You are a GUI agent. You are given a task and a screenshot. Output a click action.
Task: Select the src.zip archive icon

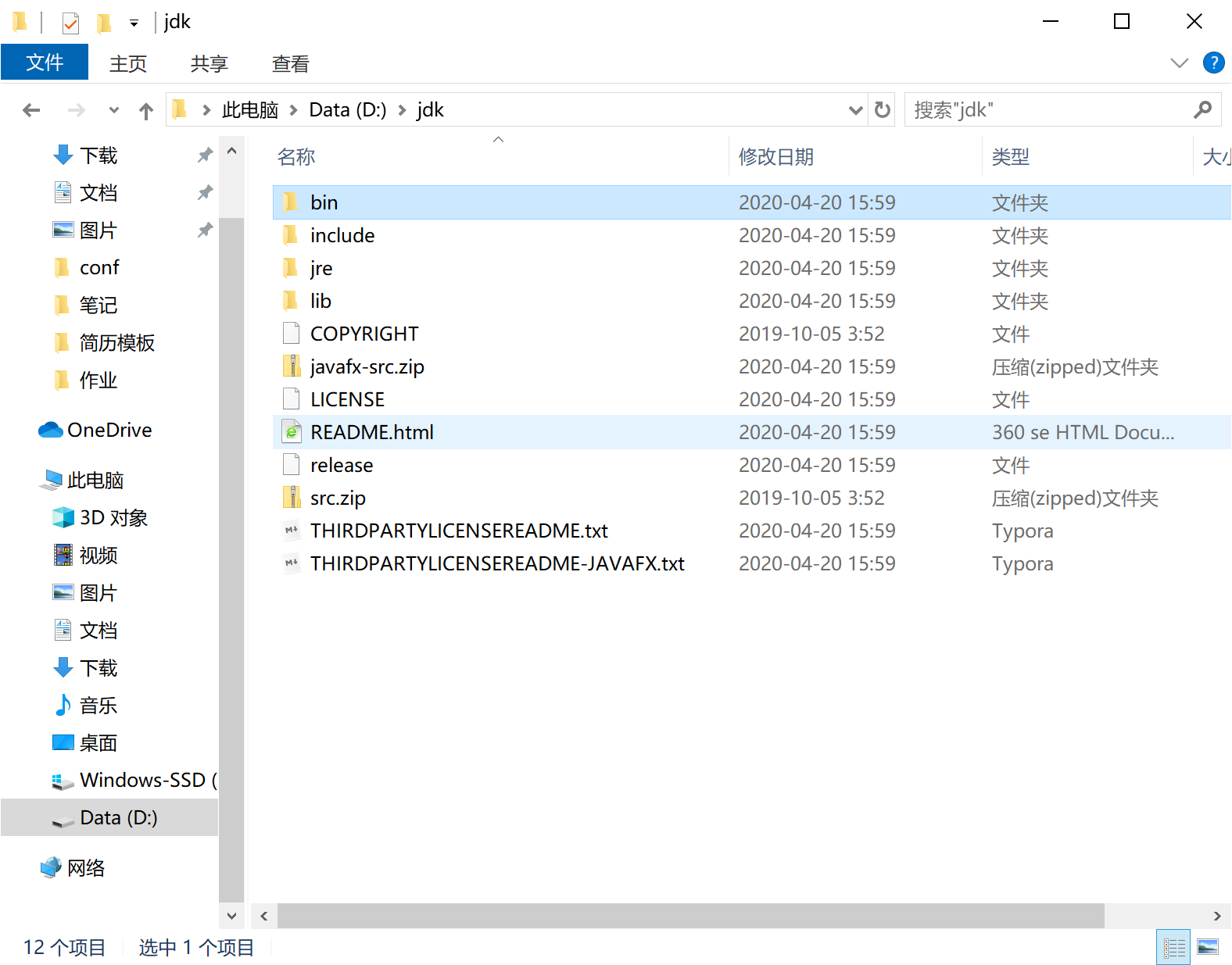coord(291,498)
